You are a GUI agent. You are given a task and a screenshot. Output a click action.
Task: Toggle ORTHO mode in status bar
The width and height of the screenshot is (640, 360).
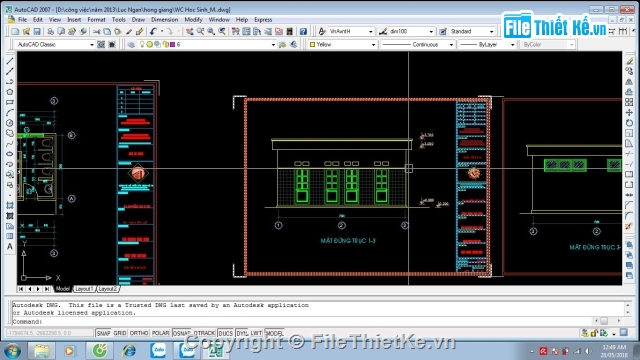click(x=139, y=333)
